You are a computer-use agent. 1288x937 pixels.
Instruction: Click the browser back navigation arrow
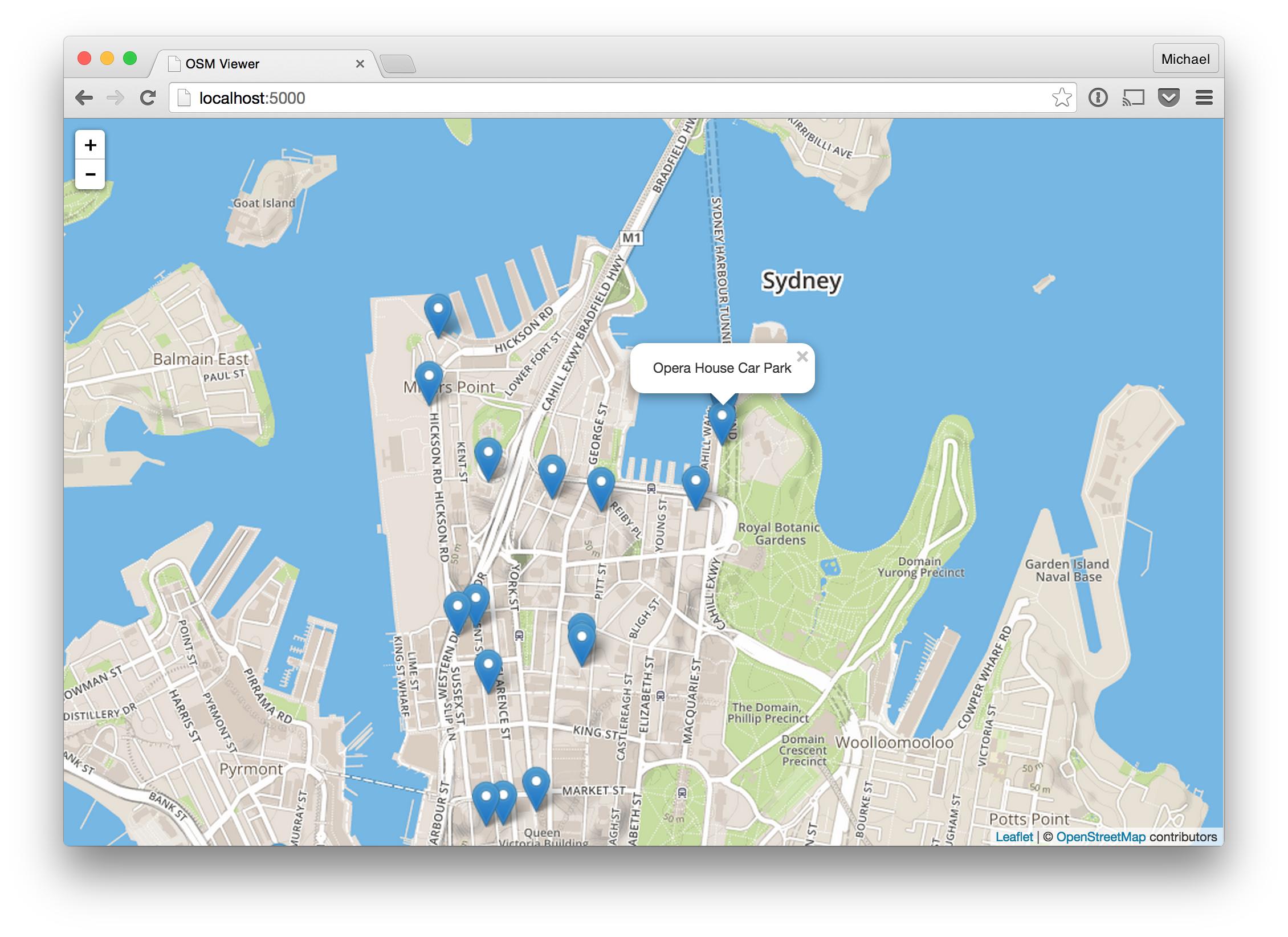pyautogui.click(x=84, y=97)
